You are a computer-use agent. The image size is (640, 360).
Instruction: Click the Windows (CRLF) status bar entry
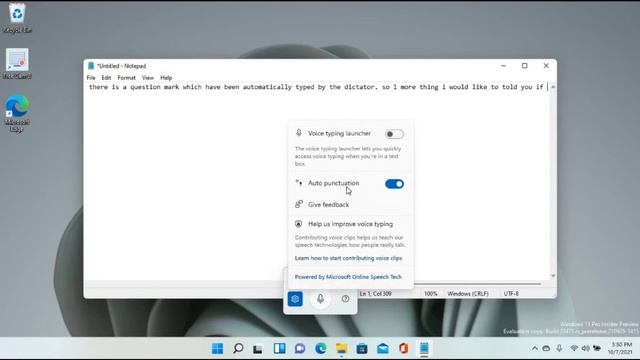468,293
